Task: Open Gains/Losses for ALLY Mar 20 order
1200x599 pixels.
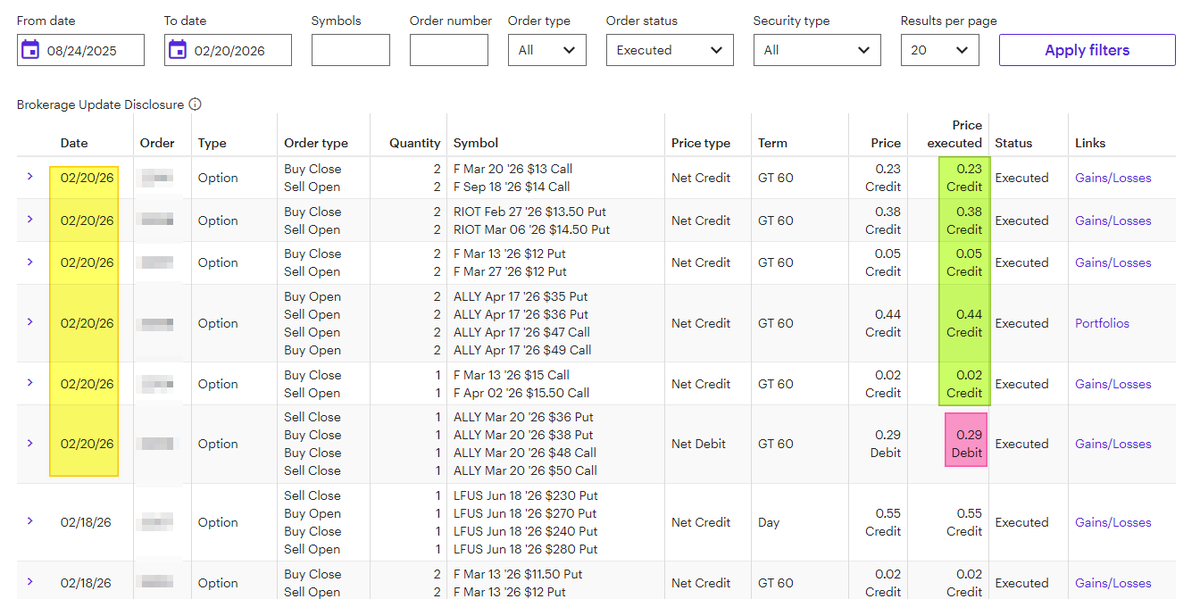Action: tap(1113, 444)
